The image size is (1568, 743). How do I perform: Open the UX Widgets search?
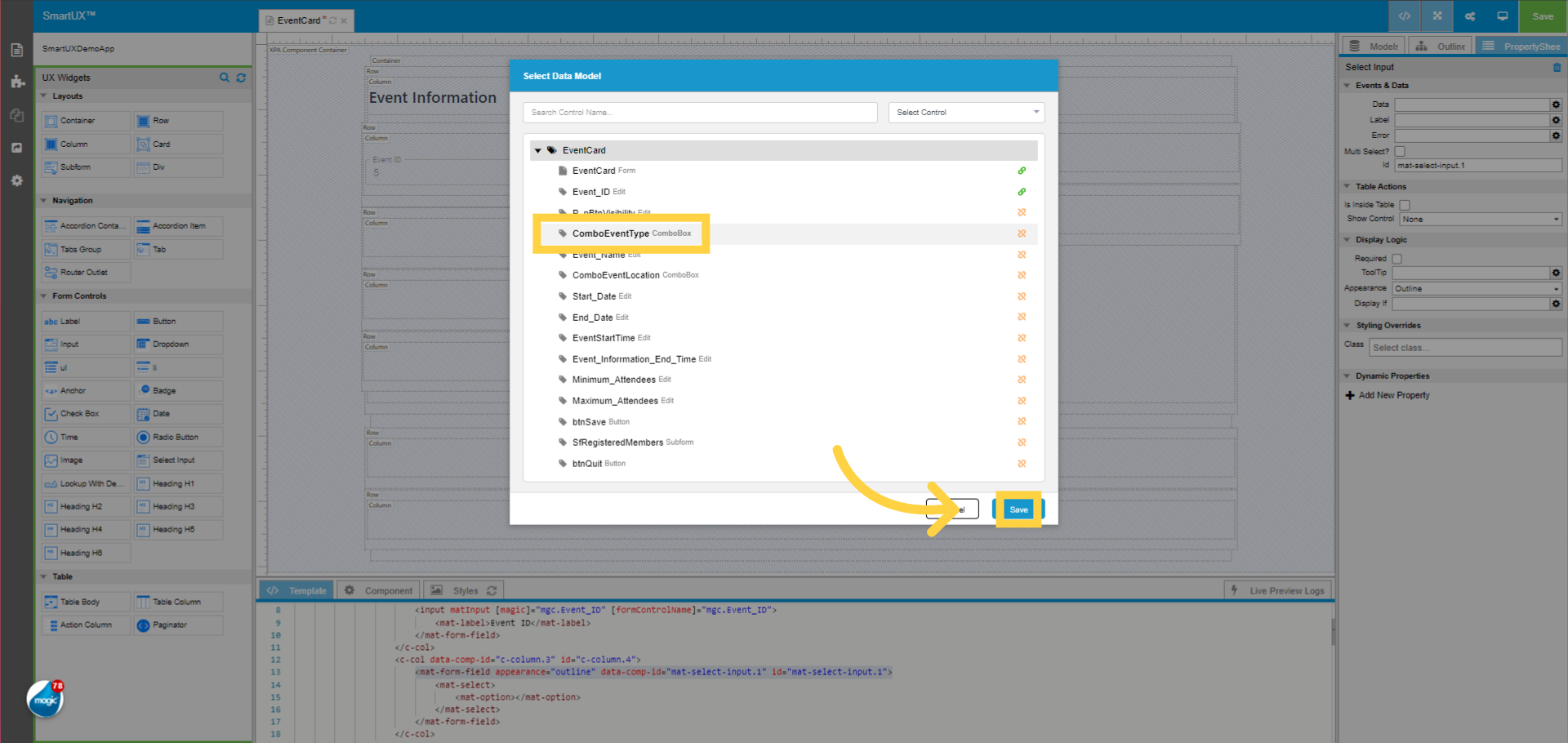(x=225, y=78)
